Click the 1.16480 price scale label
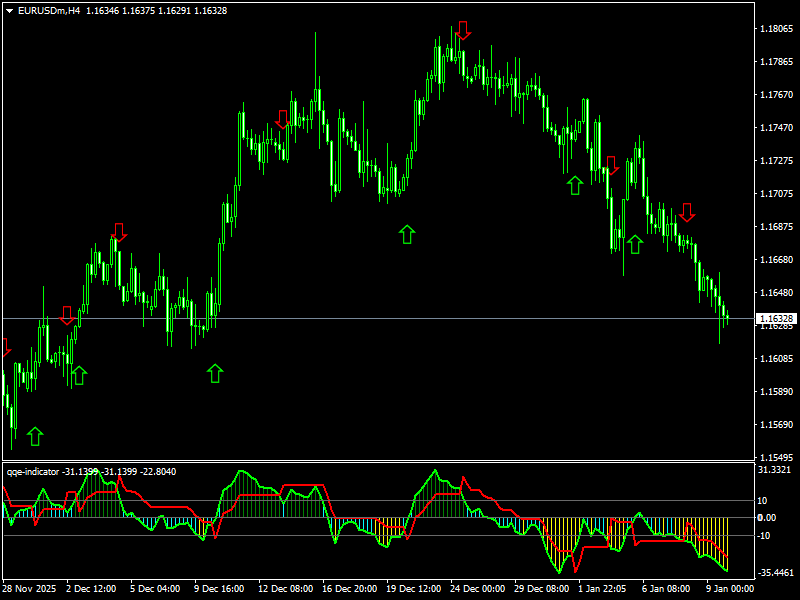 777,292
